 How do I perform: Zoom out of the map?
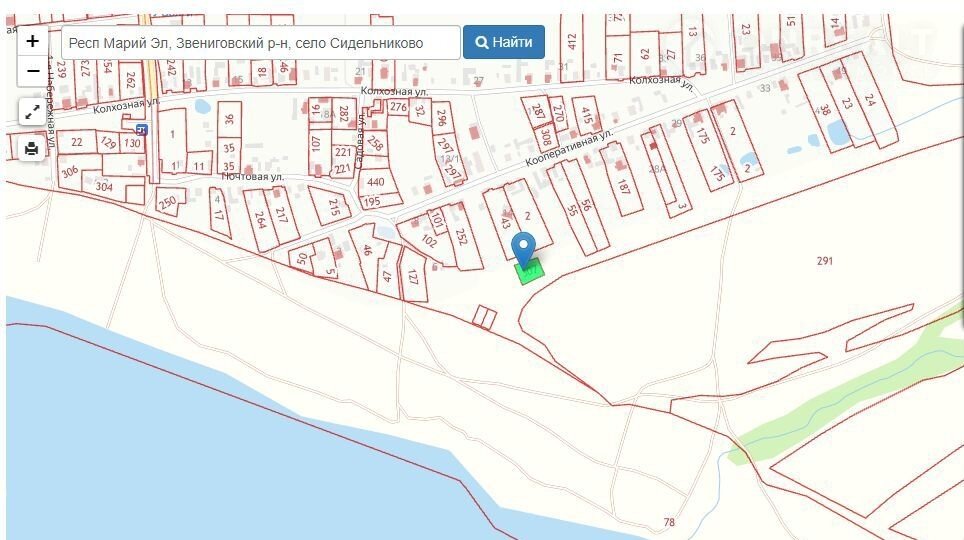pos(32,71)
